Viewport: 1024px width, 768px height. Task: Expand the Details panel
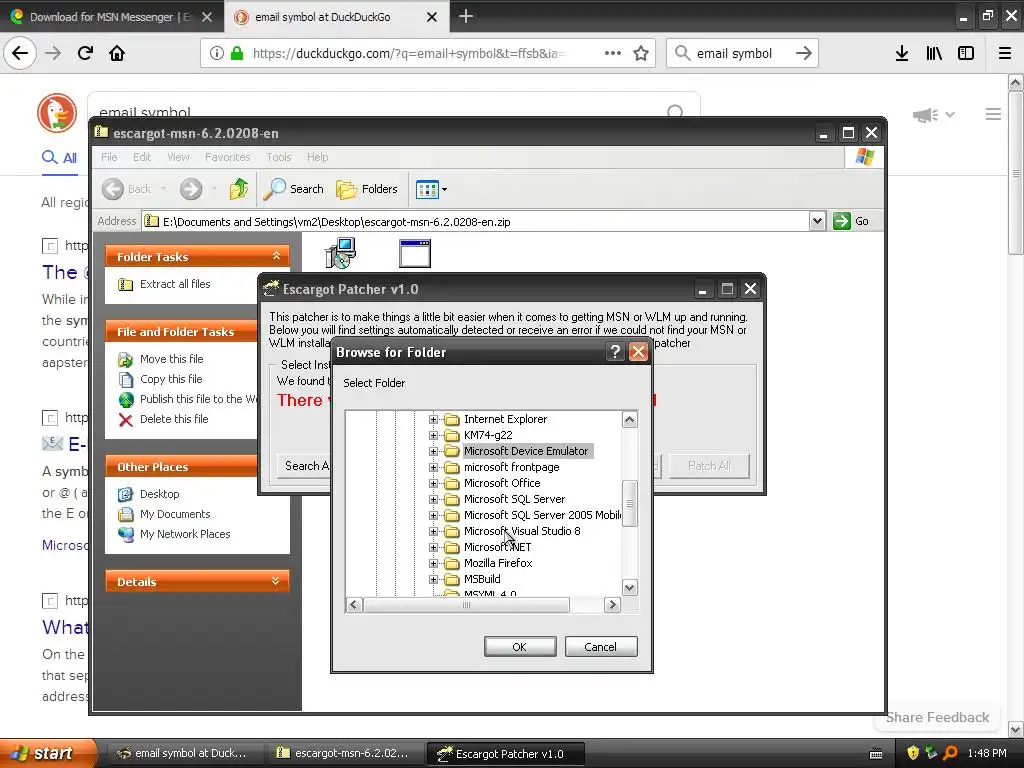[276, 581]
